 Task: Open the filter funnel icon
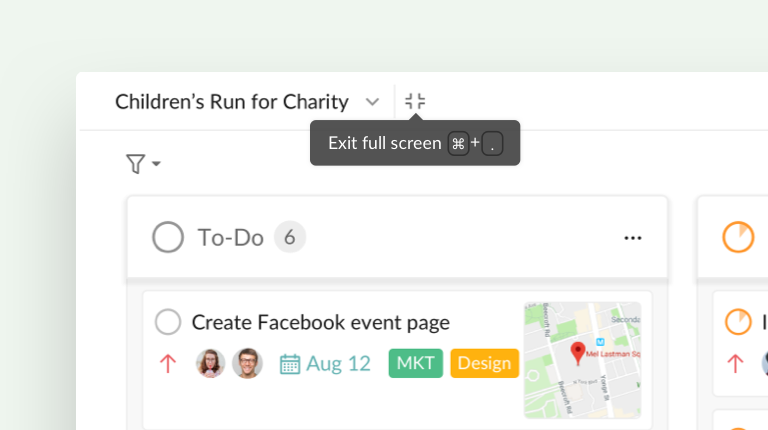tap(136, 164)
